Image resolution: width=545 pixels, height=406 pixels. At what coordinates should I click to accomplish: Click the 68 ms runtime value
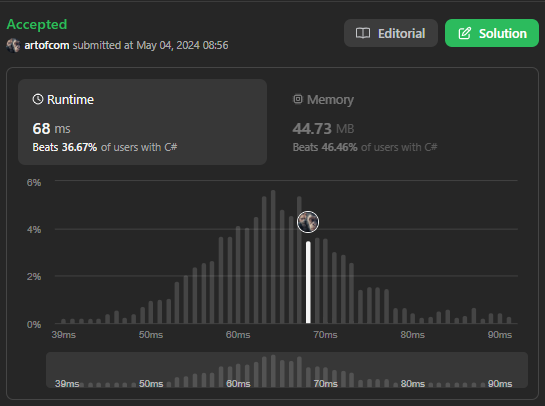51,129
